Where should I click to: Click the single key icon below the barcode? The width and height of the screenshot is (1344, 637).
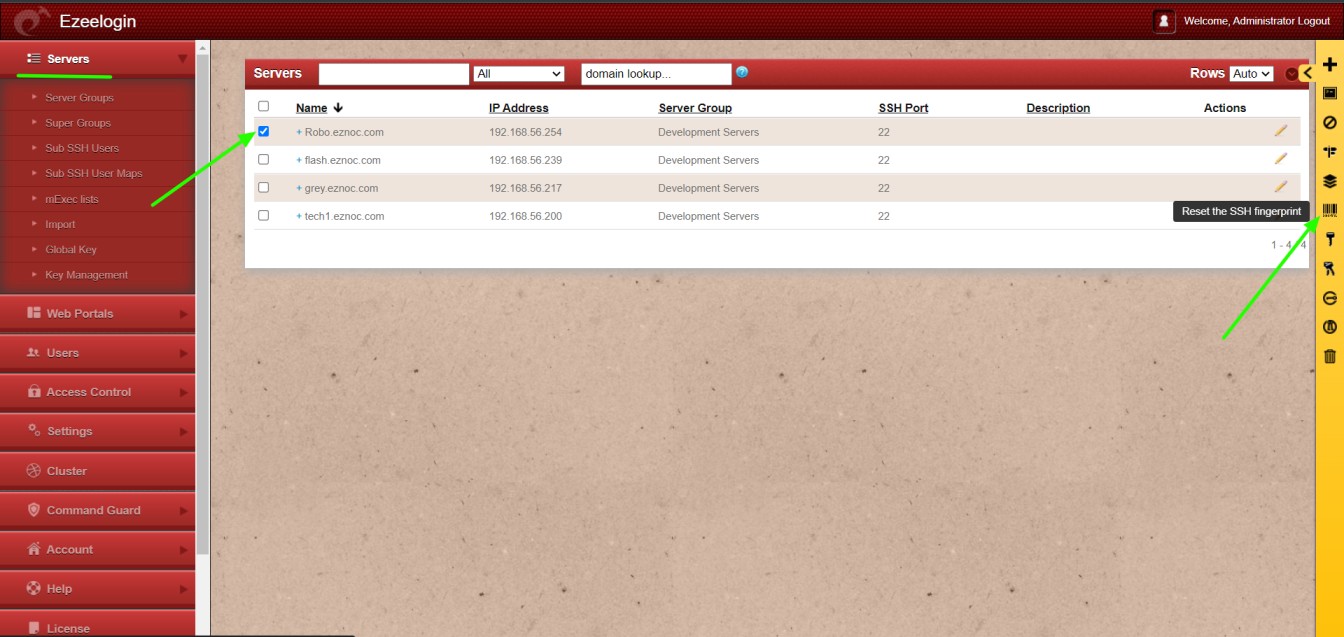(1329, 239)
